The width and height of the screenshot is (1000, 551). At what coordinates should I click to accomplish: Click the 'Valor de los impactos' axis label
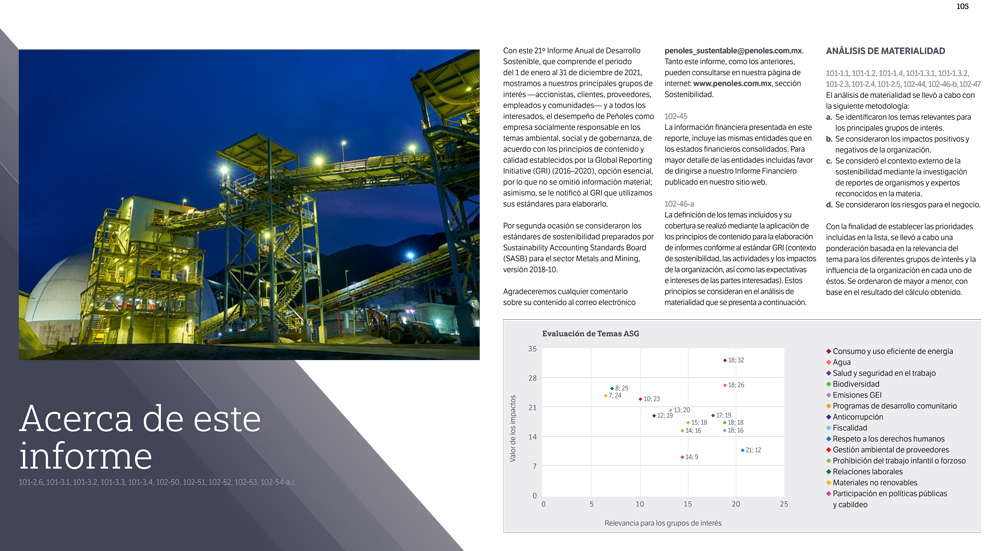point(513,428)
